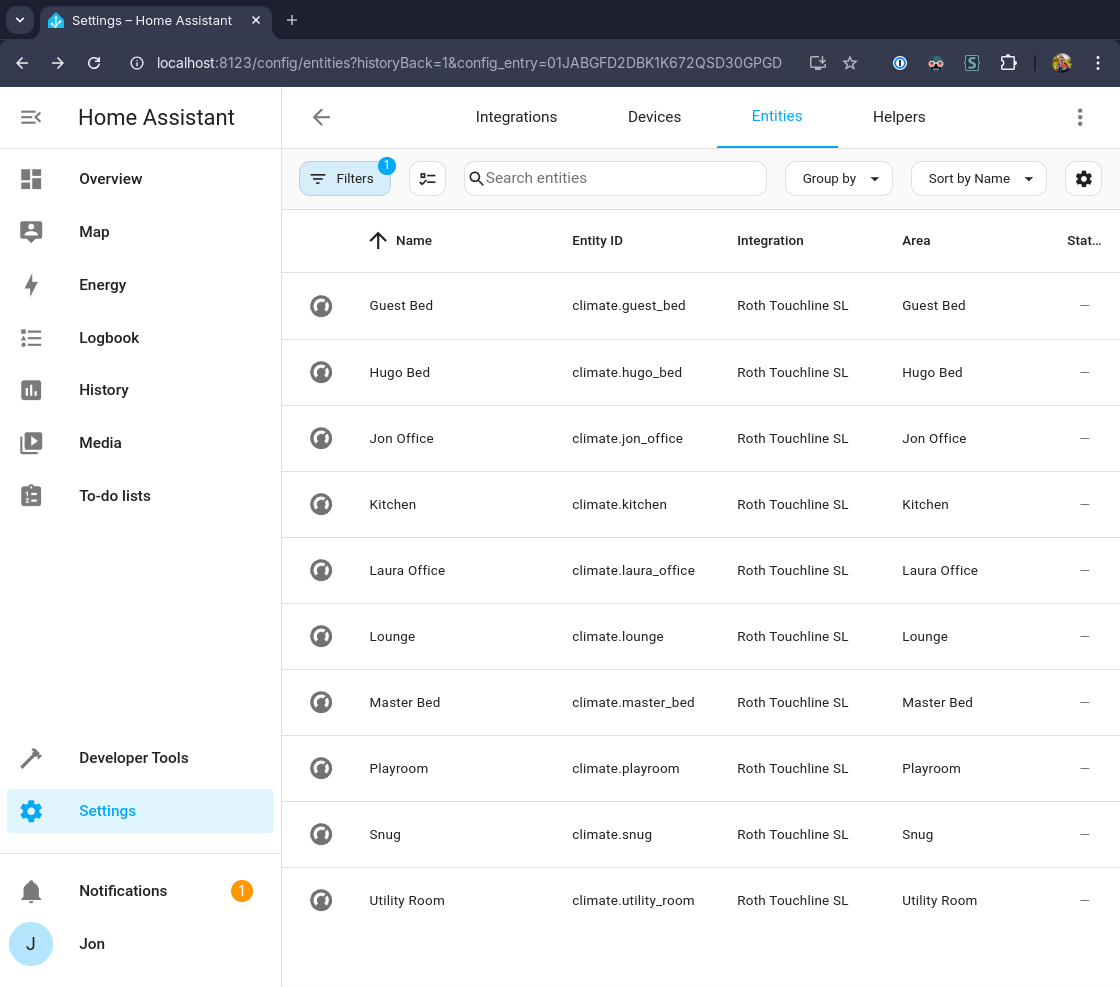
Task: Open the three-dot overflow menu
Action: click(1079, 117)
